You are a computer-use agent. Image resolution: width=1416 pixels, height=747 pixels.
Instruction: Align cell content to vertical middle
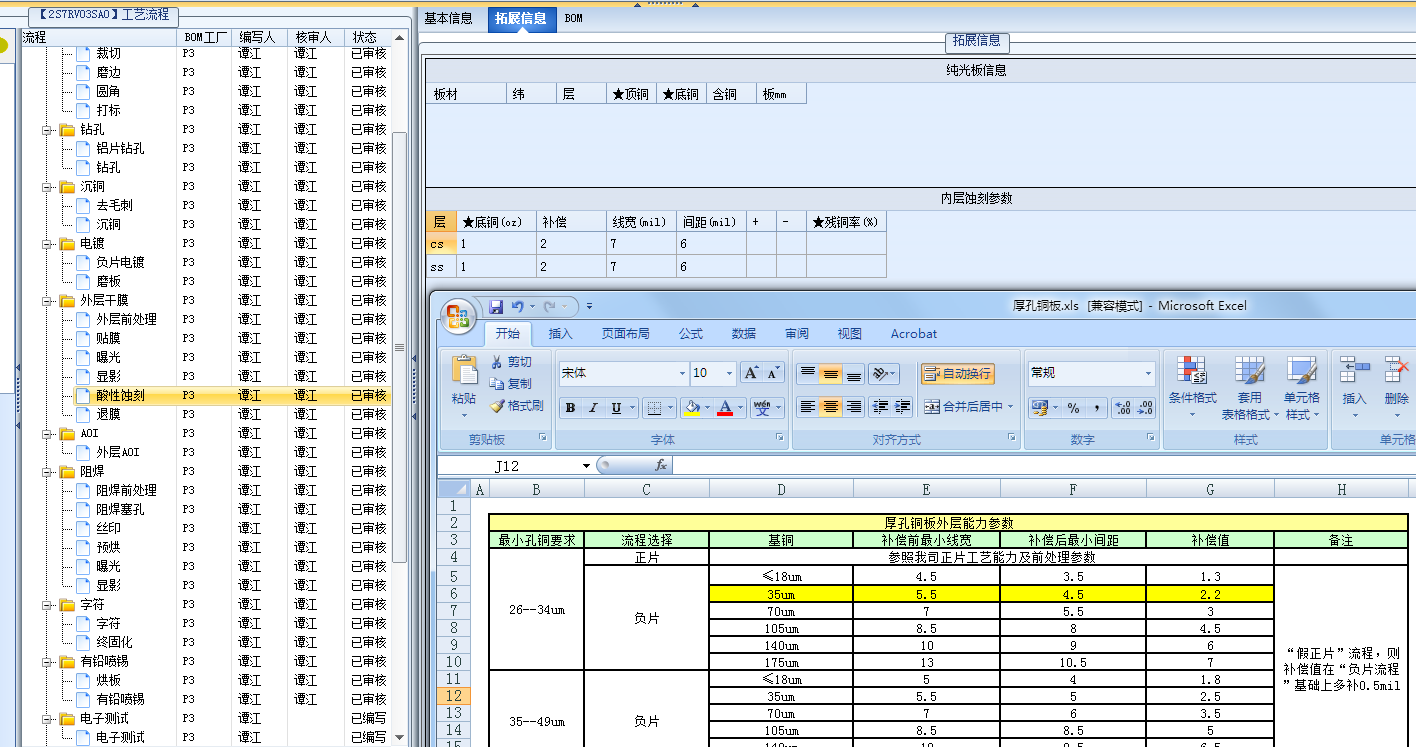click(x=830, y=374)
